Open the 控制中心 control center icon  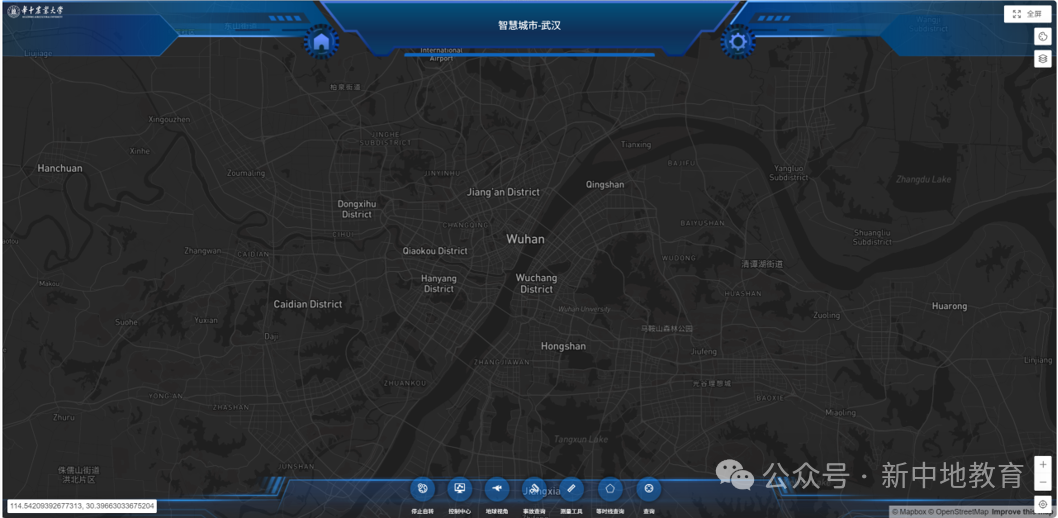[x=460, y=488]
